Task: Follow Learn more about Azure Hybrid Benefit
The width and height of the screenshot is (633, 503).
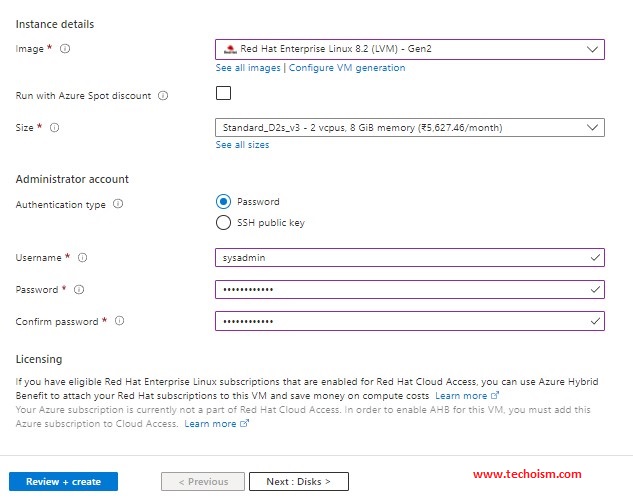Action: 461,396
